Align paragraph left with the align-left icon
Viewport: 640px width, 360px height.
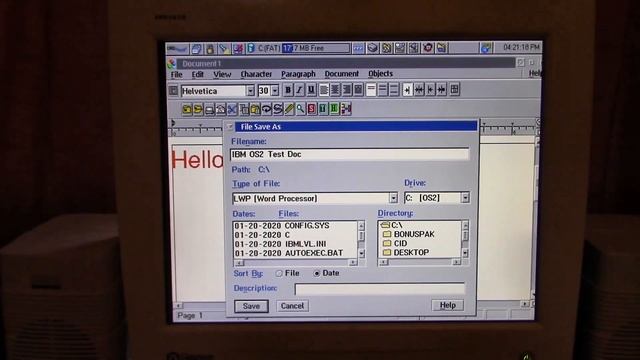[x=324, y=89]
